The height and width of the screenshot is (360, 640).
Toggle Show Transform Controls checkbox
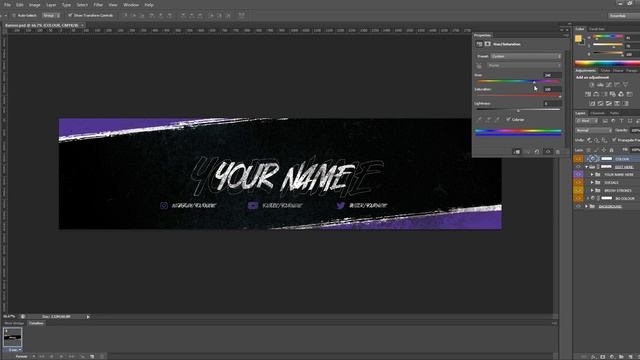(x=70, y=15)
